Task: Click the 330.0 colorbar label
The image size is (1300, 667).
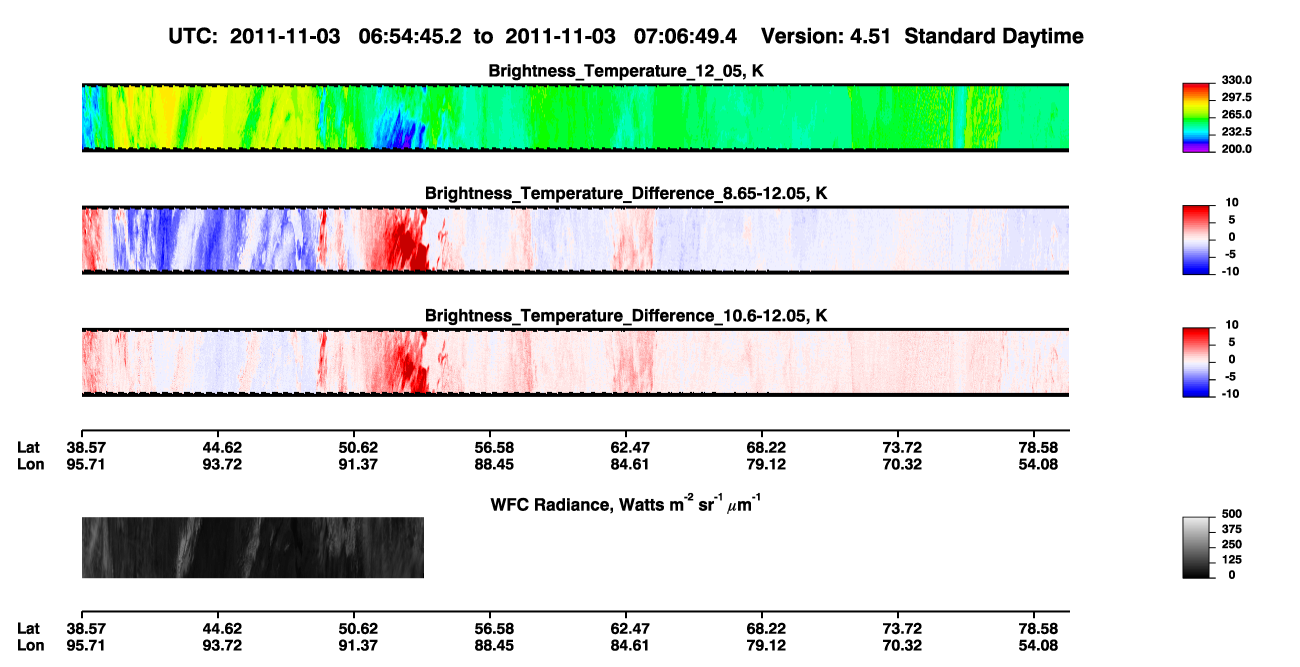Action: click(1238, 80)
